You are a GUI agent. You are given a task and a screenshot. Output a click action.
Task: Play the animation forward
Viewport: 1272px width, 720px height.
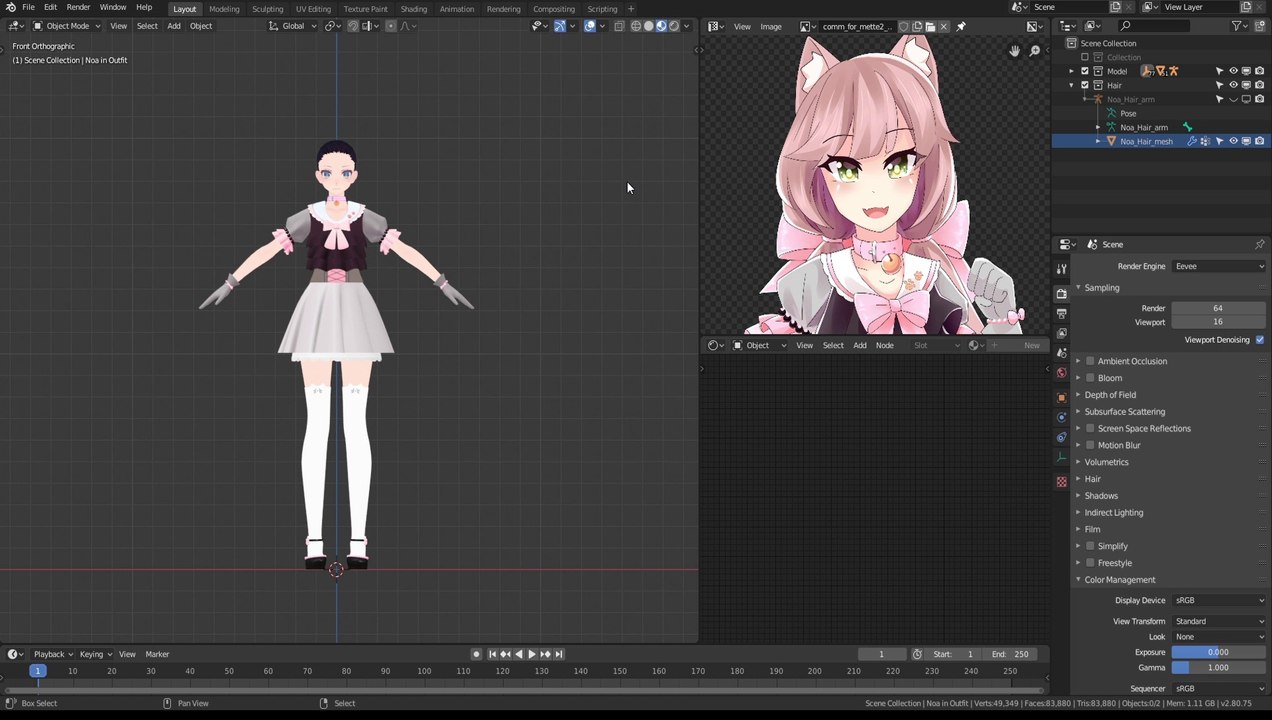(532, 654)
